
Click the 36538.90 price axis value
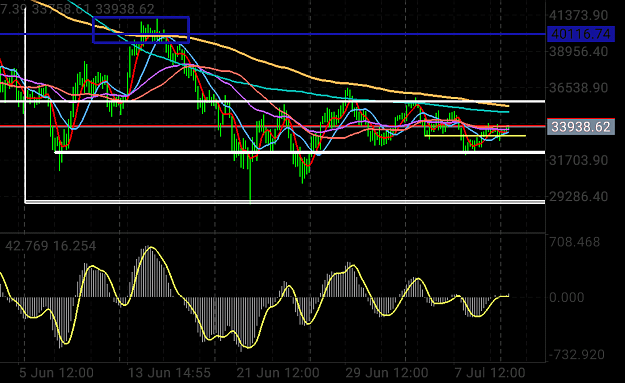tap(579, 88)
